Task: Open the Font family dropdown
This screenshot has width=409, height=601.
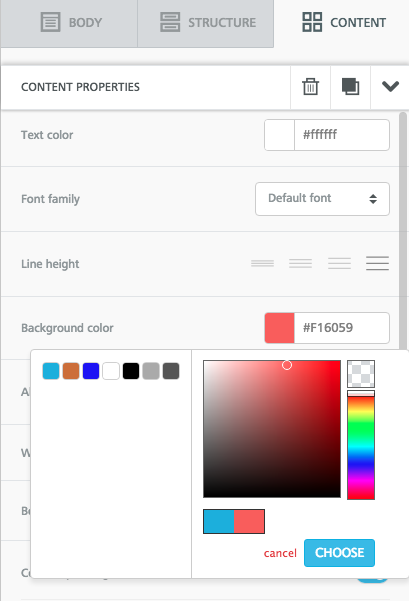Action: click(x=322, y=199)
